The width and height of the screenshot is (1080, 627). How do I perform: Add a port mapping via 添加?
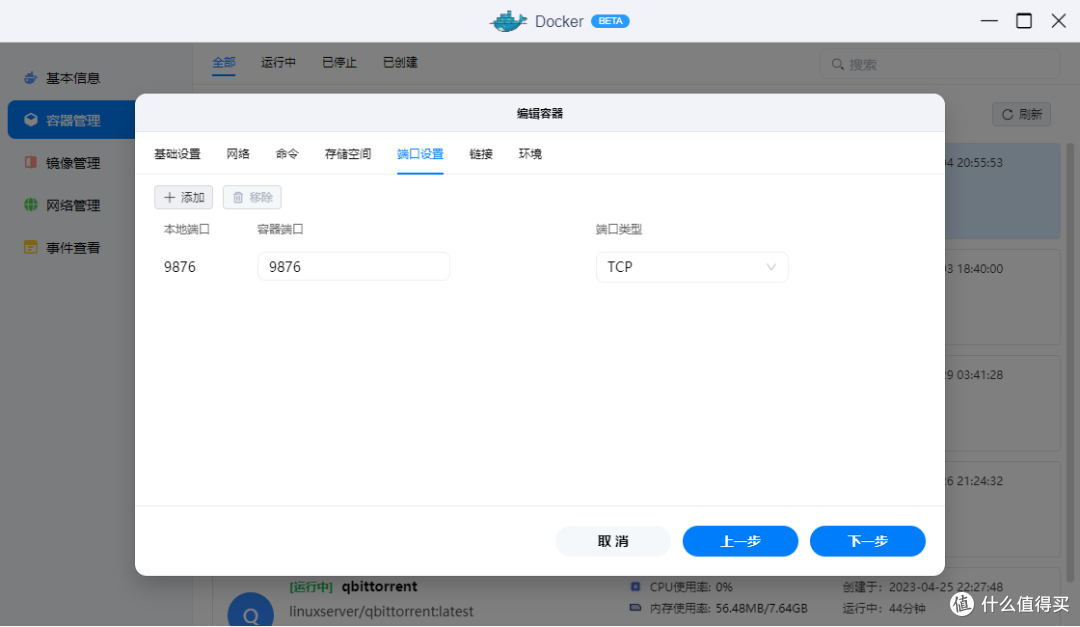183,197
